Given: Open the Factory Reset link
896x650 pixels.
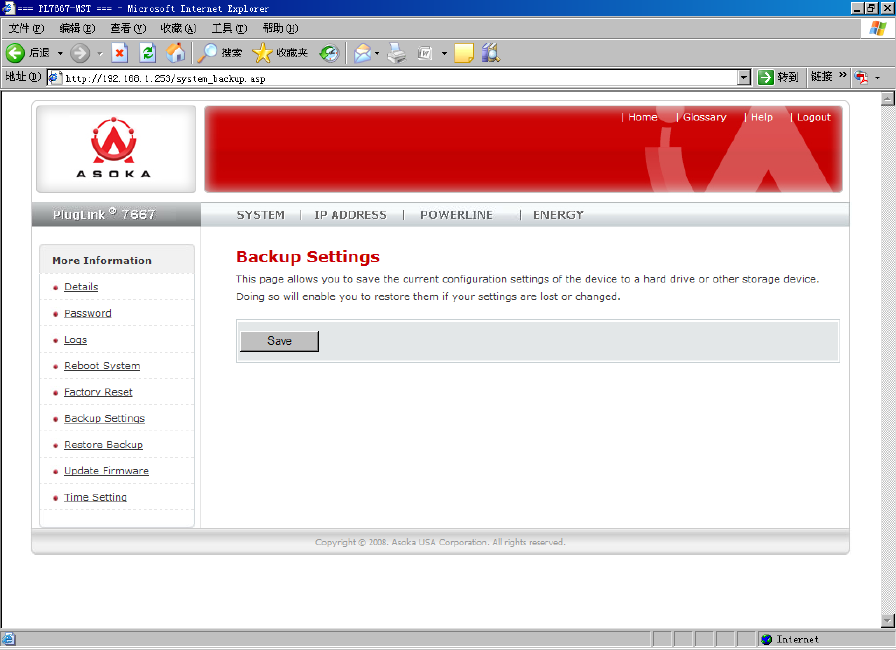Looking at the screenshot, I should pyautogui.click(x=98, y=392).
